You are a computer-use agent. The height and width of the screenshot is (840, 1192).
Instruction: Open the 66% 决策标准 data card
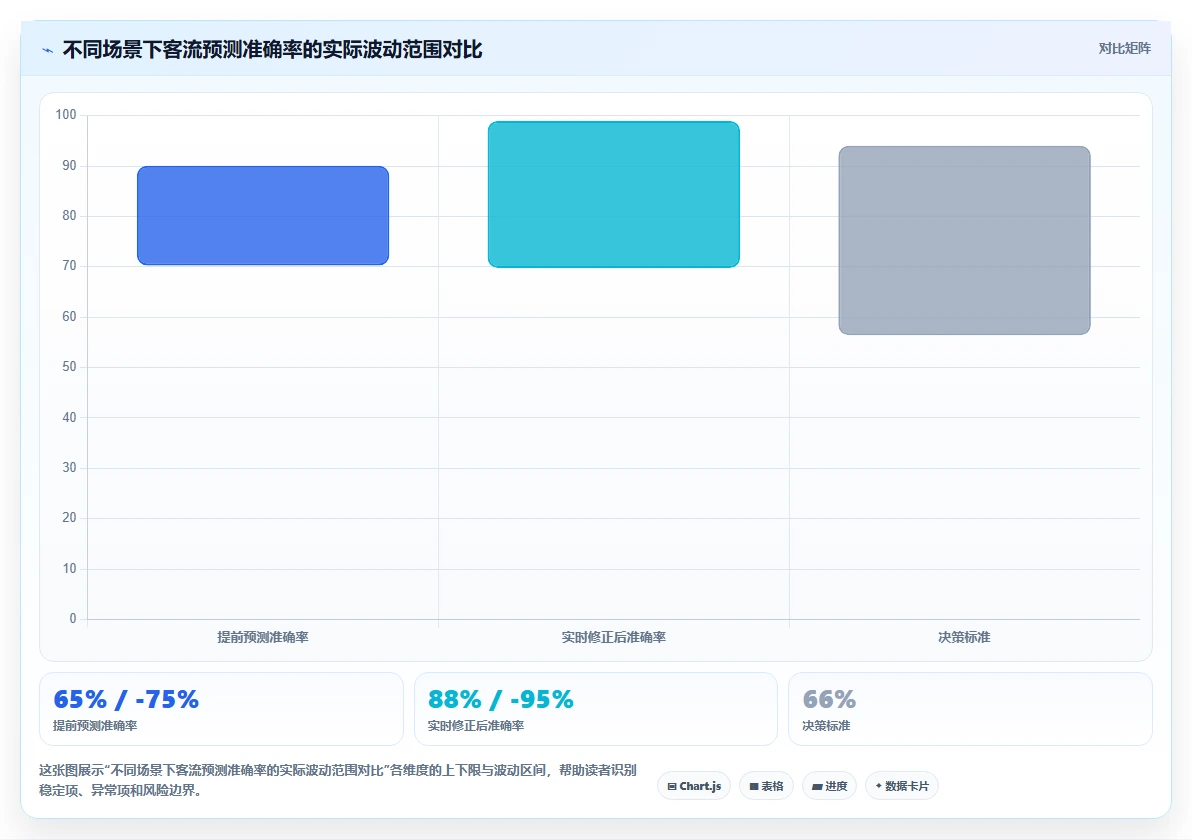click(x=970, y=709)
